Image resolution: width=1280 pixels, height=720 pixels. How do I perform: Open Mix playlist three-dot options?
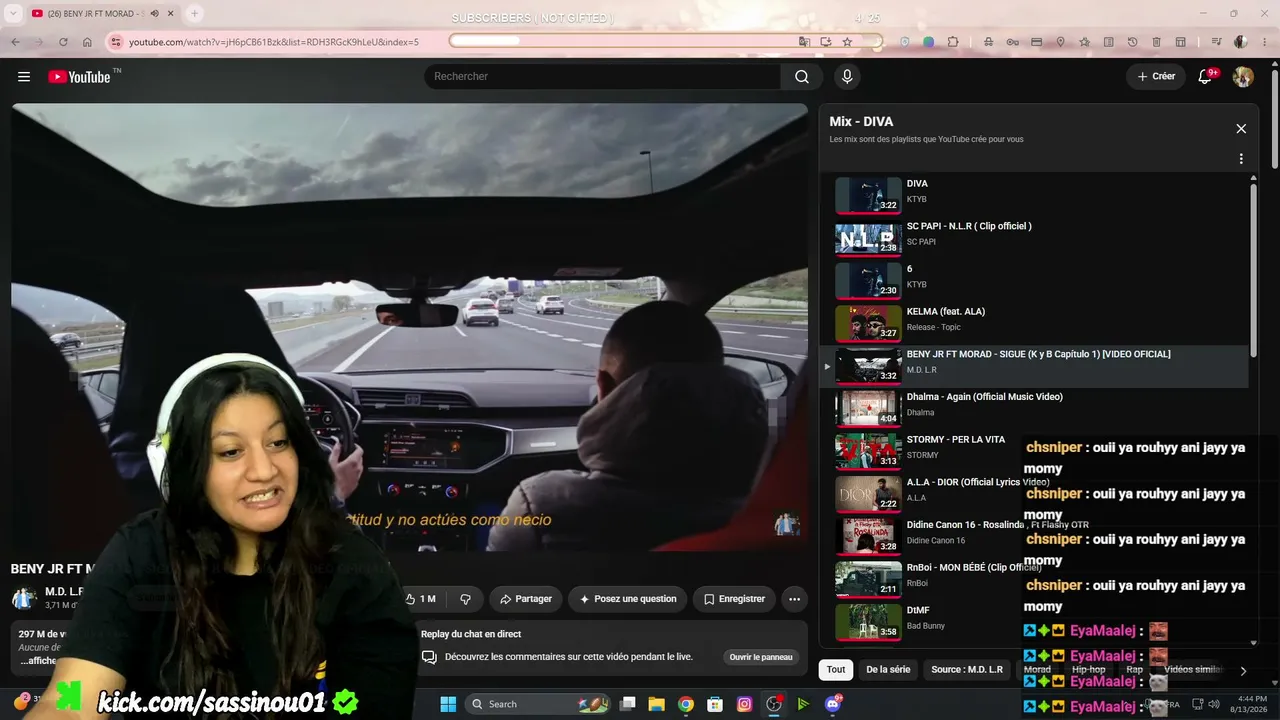coord(1241,159)
